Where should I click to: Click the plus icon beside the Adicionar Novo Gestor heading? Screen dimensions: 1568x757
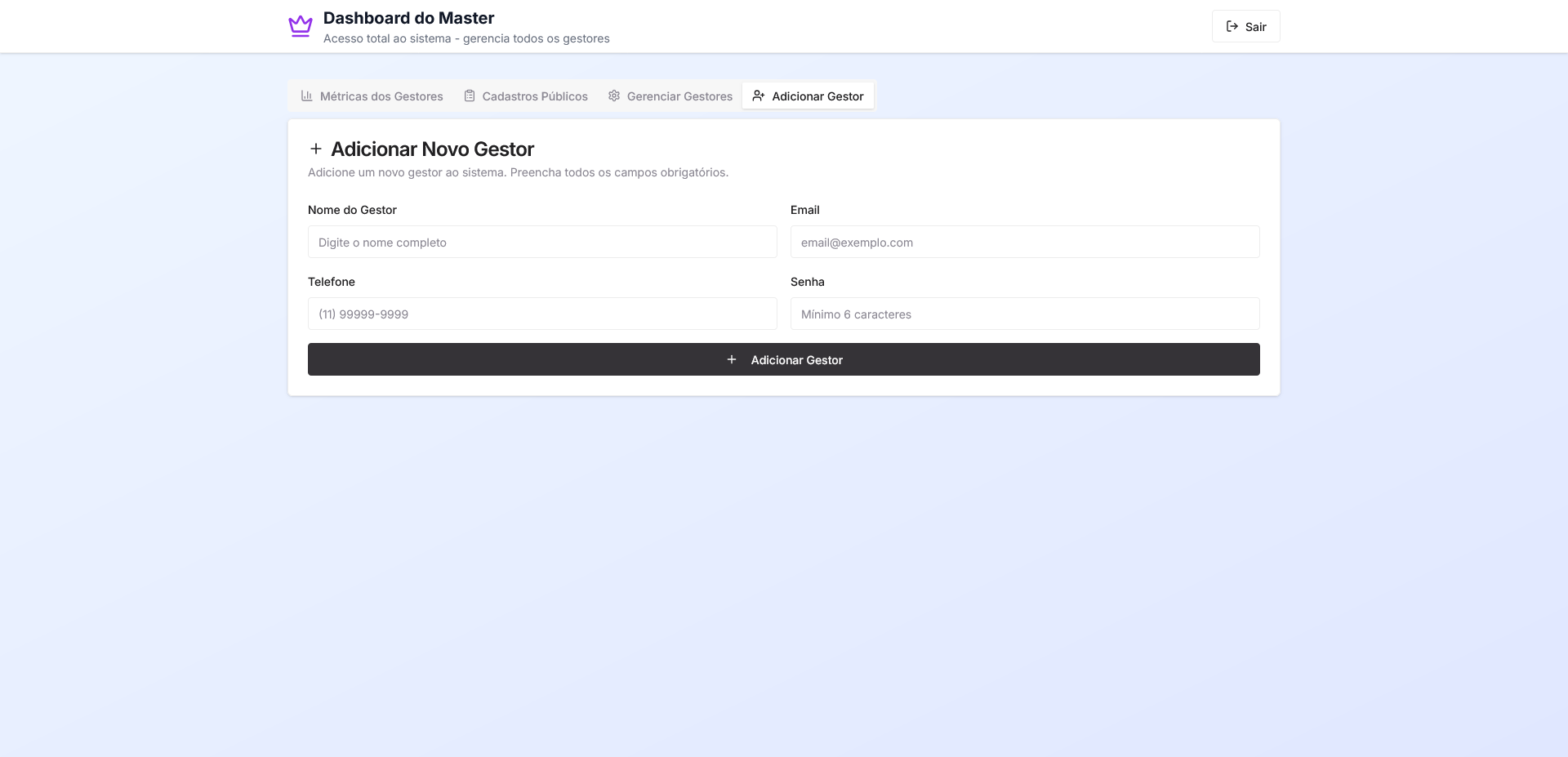tap(316, 149)
